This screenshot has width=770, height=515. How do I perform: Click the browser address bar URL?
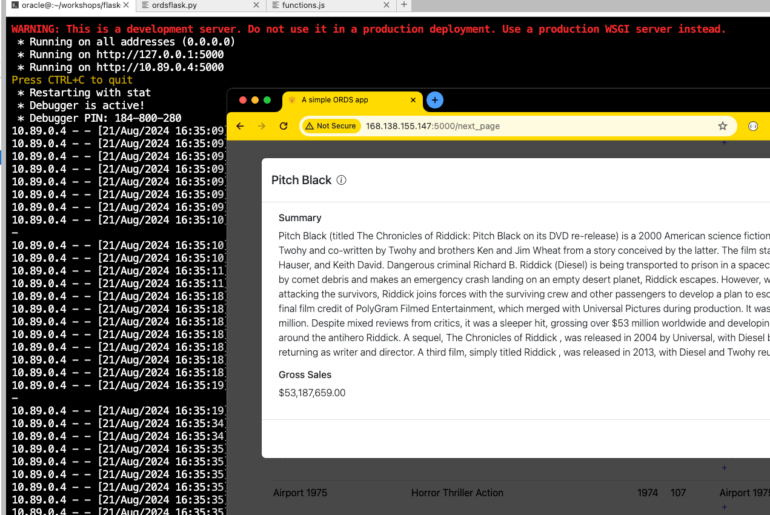(433, 126)
